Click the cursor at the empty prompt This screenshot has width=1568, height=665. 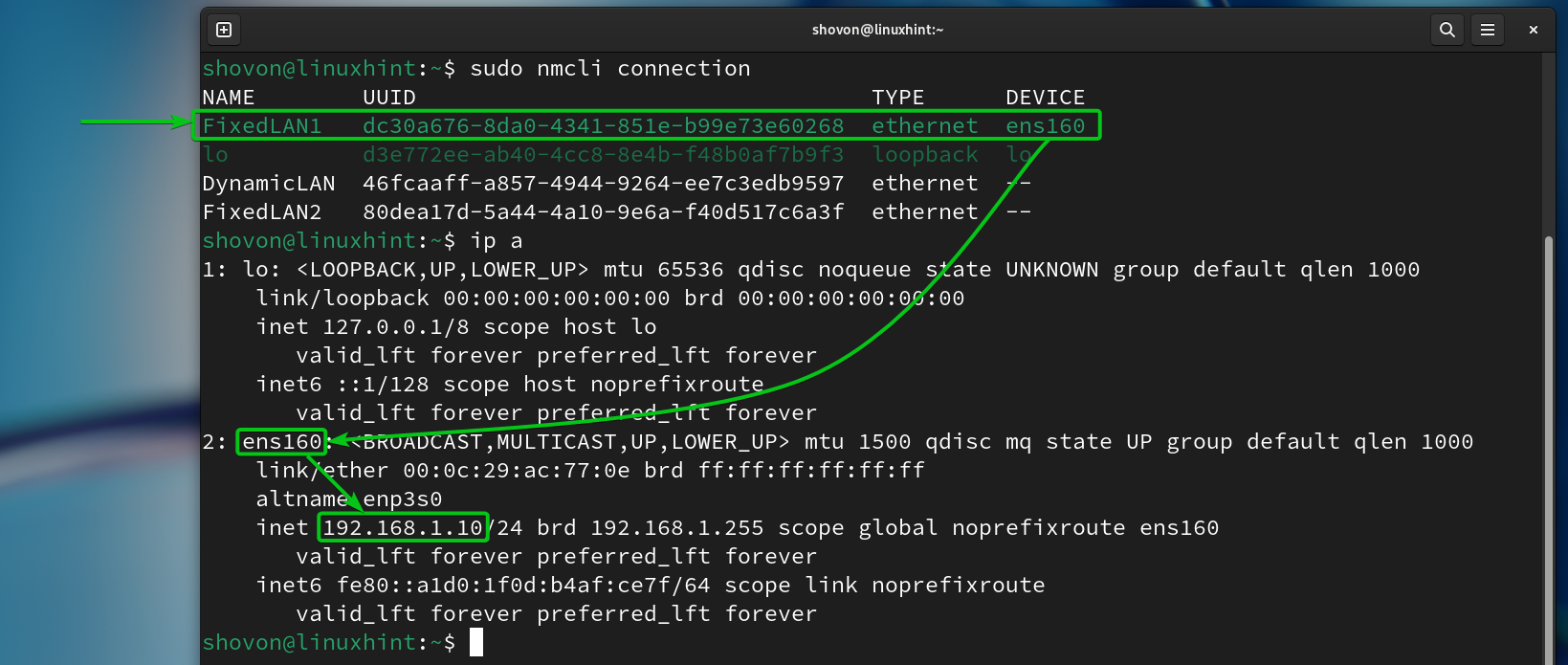476,642
